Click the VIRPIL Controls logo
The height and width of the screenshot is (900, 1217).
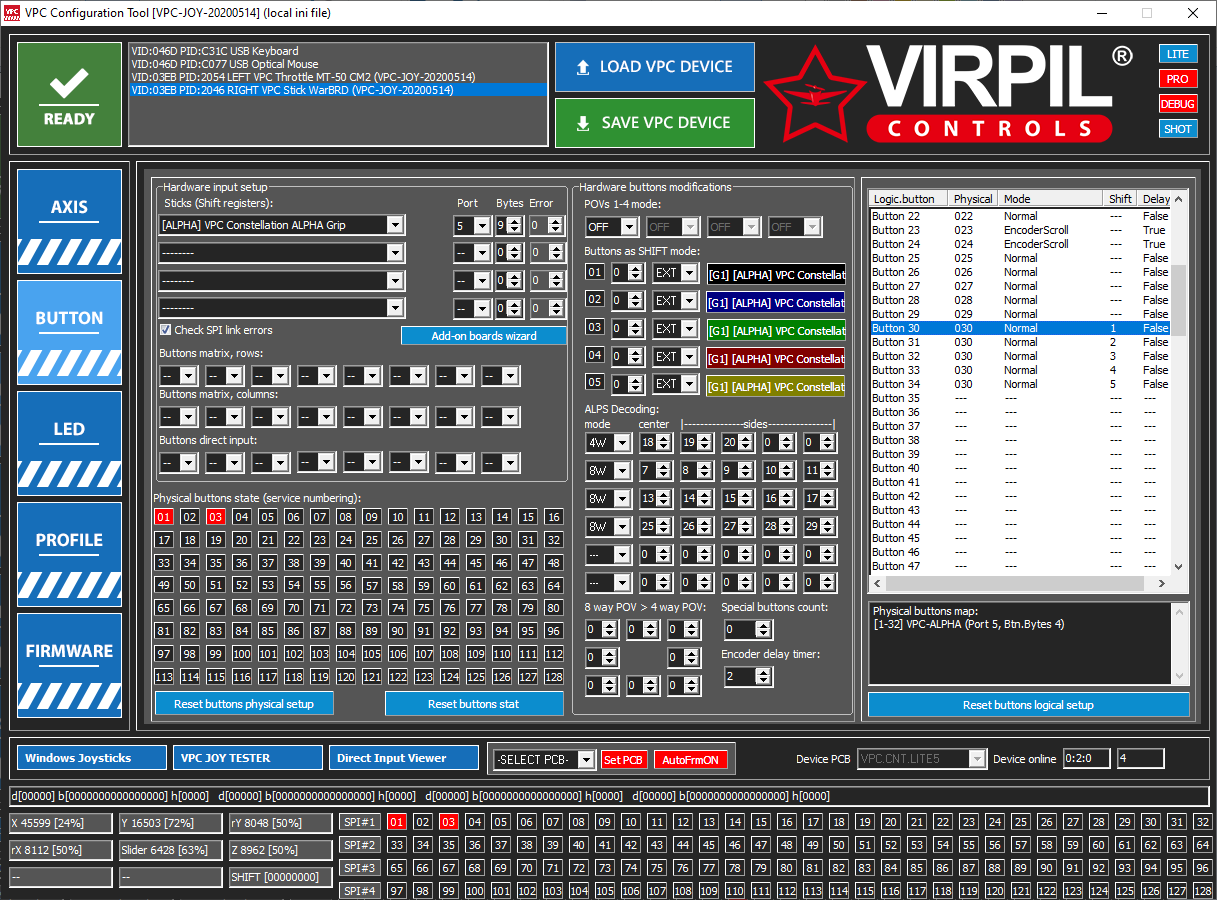point(950,94)
